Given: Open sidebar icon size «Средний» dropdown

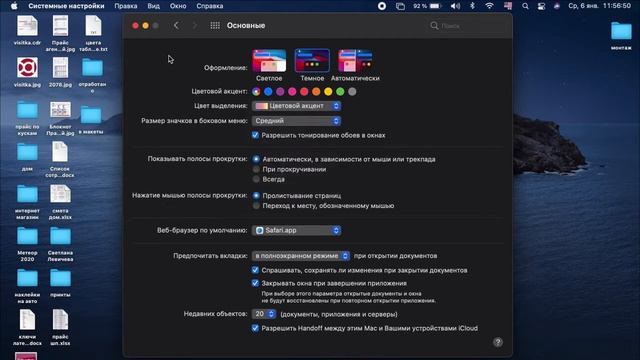Looking at the screenshot, I should 296,121.
